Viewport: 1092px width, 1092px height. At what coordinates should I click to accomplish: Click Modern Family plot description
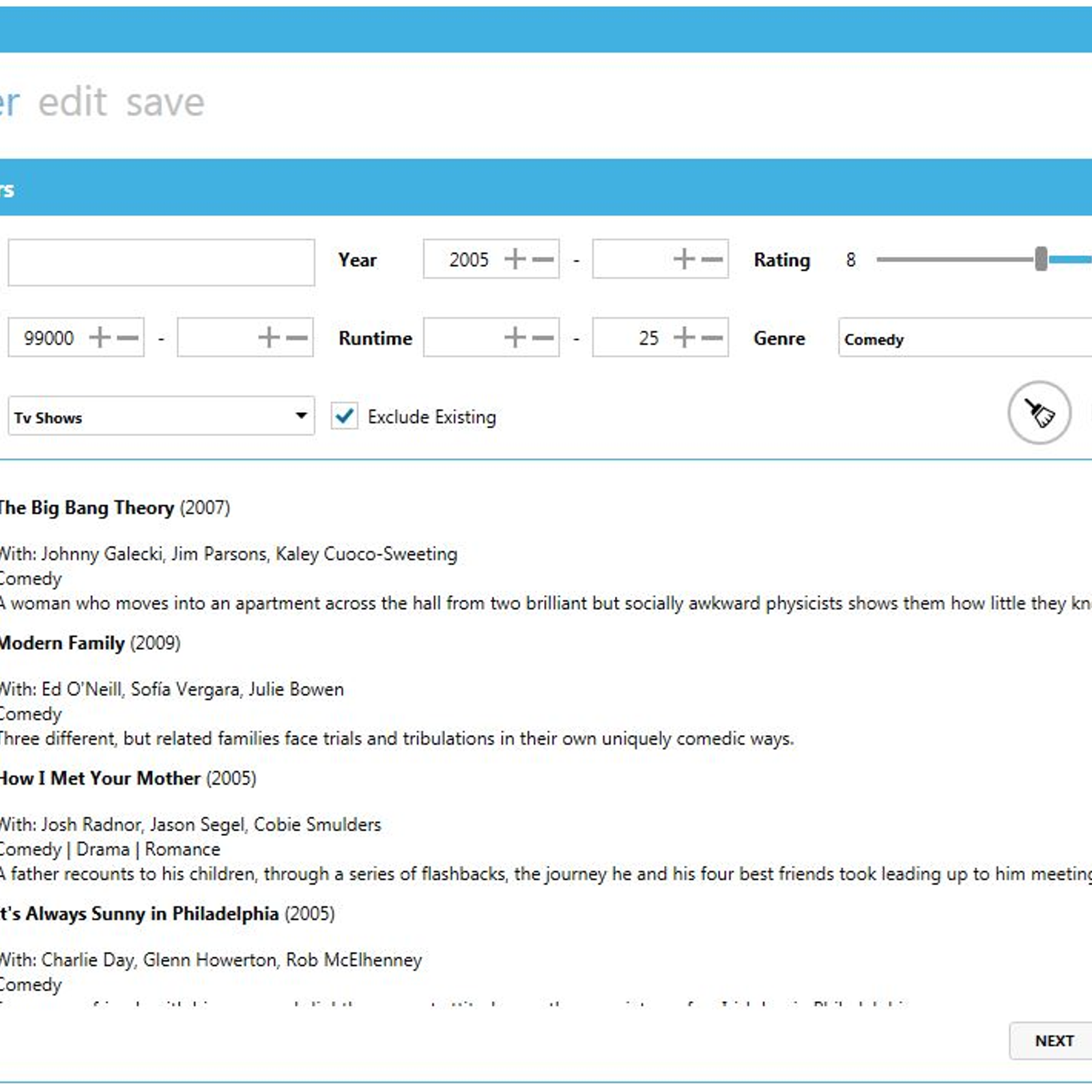coord(397,738)
